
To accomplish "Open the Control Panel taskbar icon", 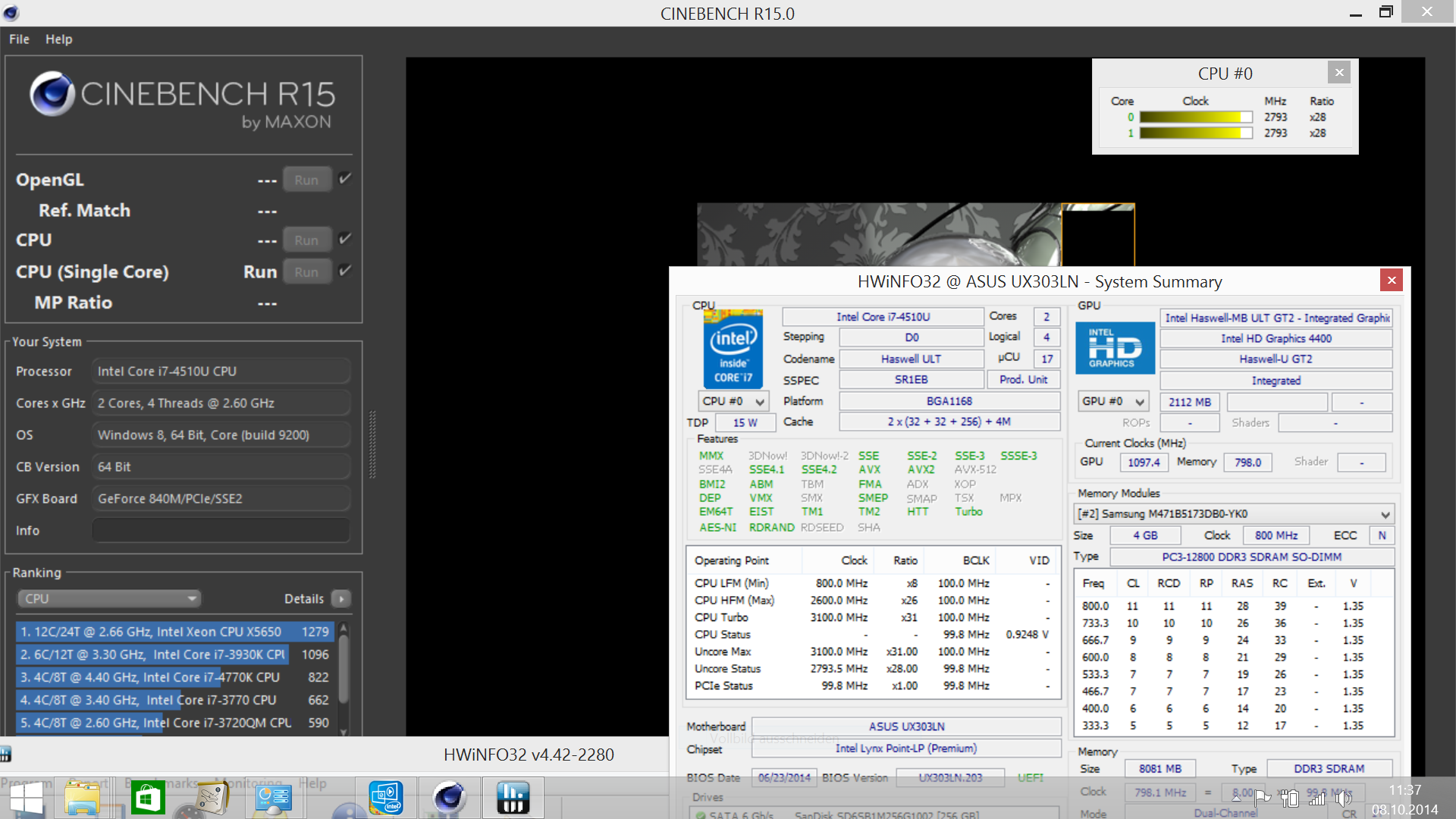I will click(272, 798).
